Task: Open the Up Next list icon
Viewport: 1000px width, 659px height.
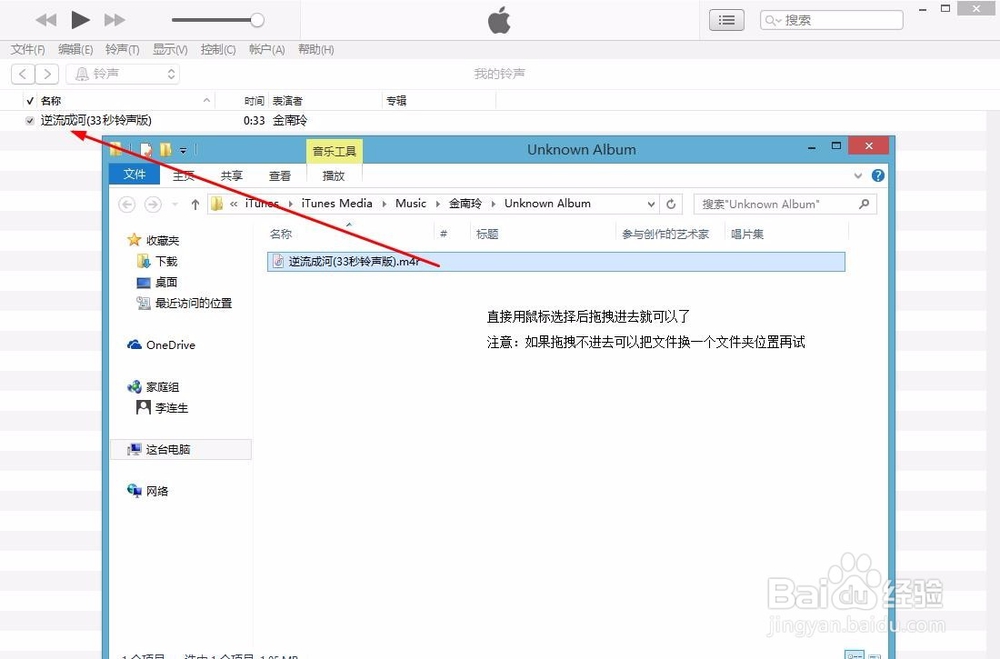Action: tap(726, 19)
